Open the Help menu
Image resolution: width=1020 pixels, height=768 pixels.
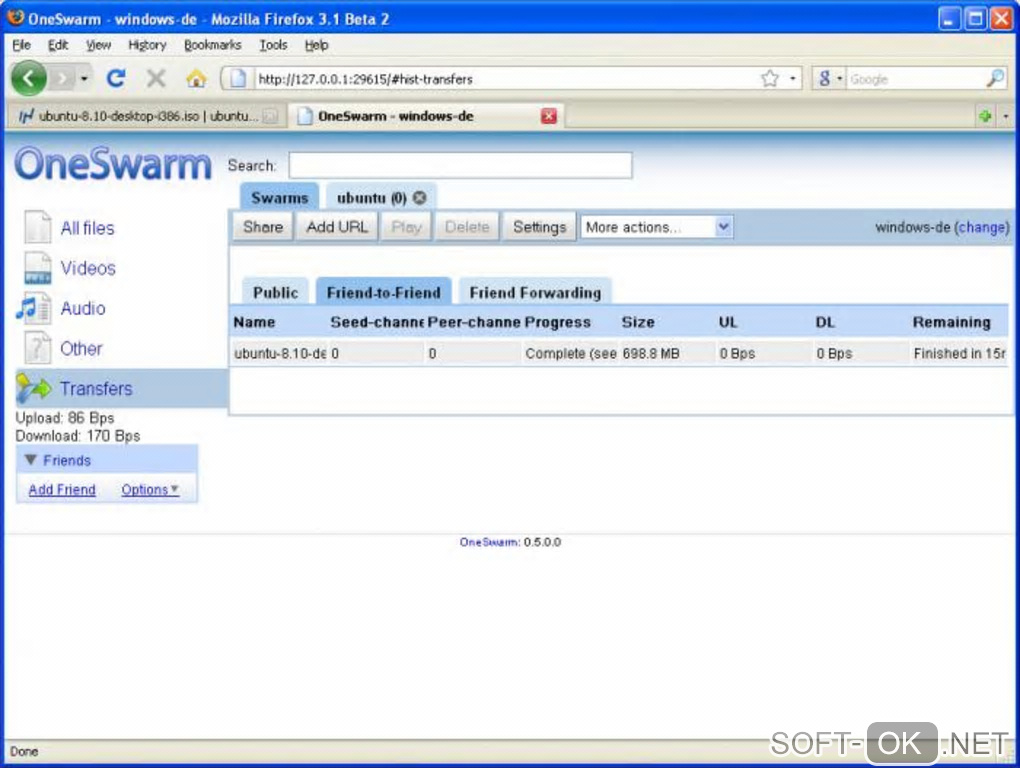tap(317, 45)
